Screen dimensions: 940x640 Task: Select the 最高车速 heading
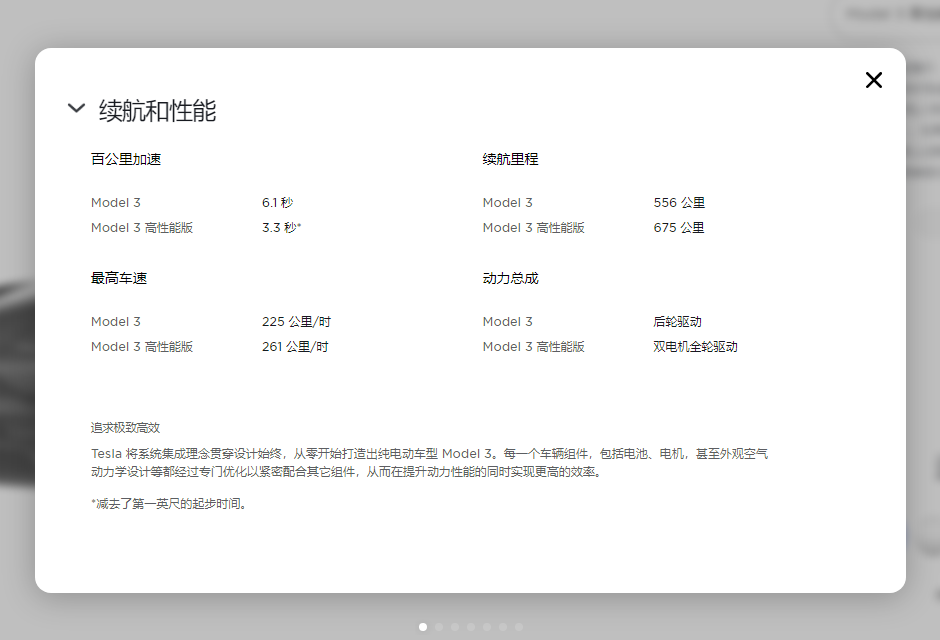tap(119, 278)
